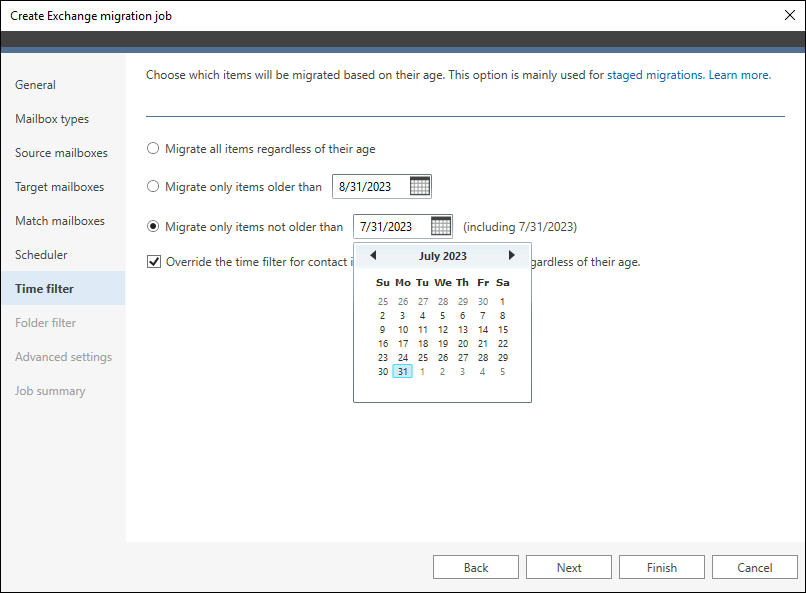Screen dimensions: 806x593
Task: Open the General step
Action: coord(35,85)
